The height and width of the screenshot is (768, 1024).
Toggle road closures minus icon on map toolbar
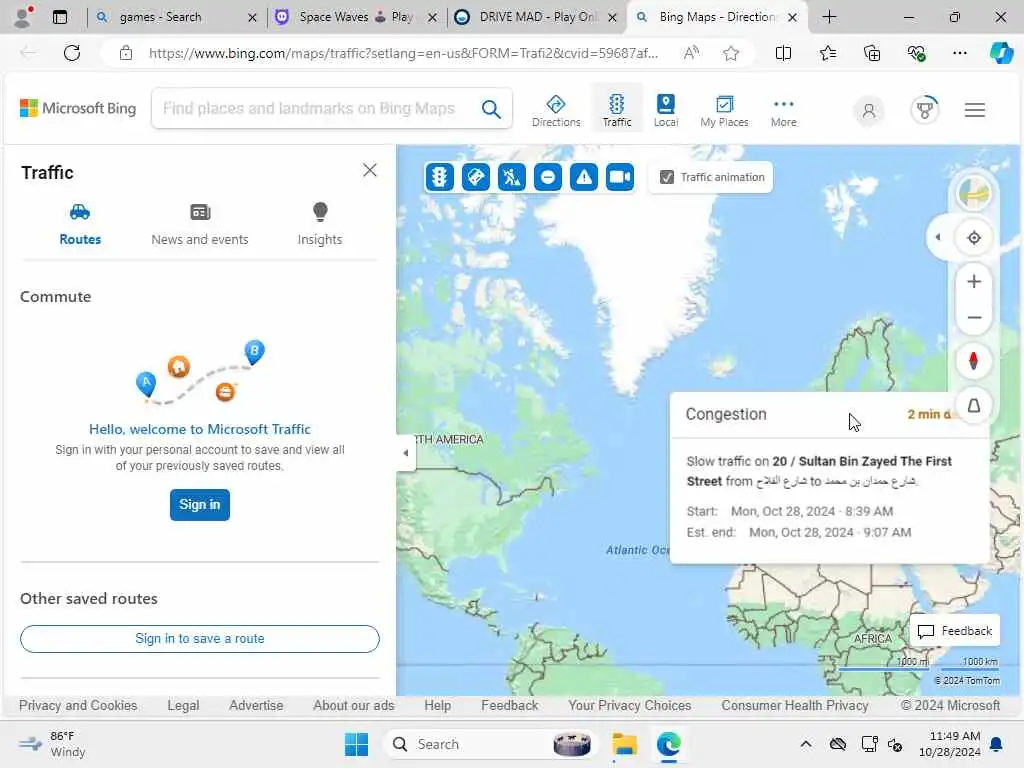click(x=547, y=177)
